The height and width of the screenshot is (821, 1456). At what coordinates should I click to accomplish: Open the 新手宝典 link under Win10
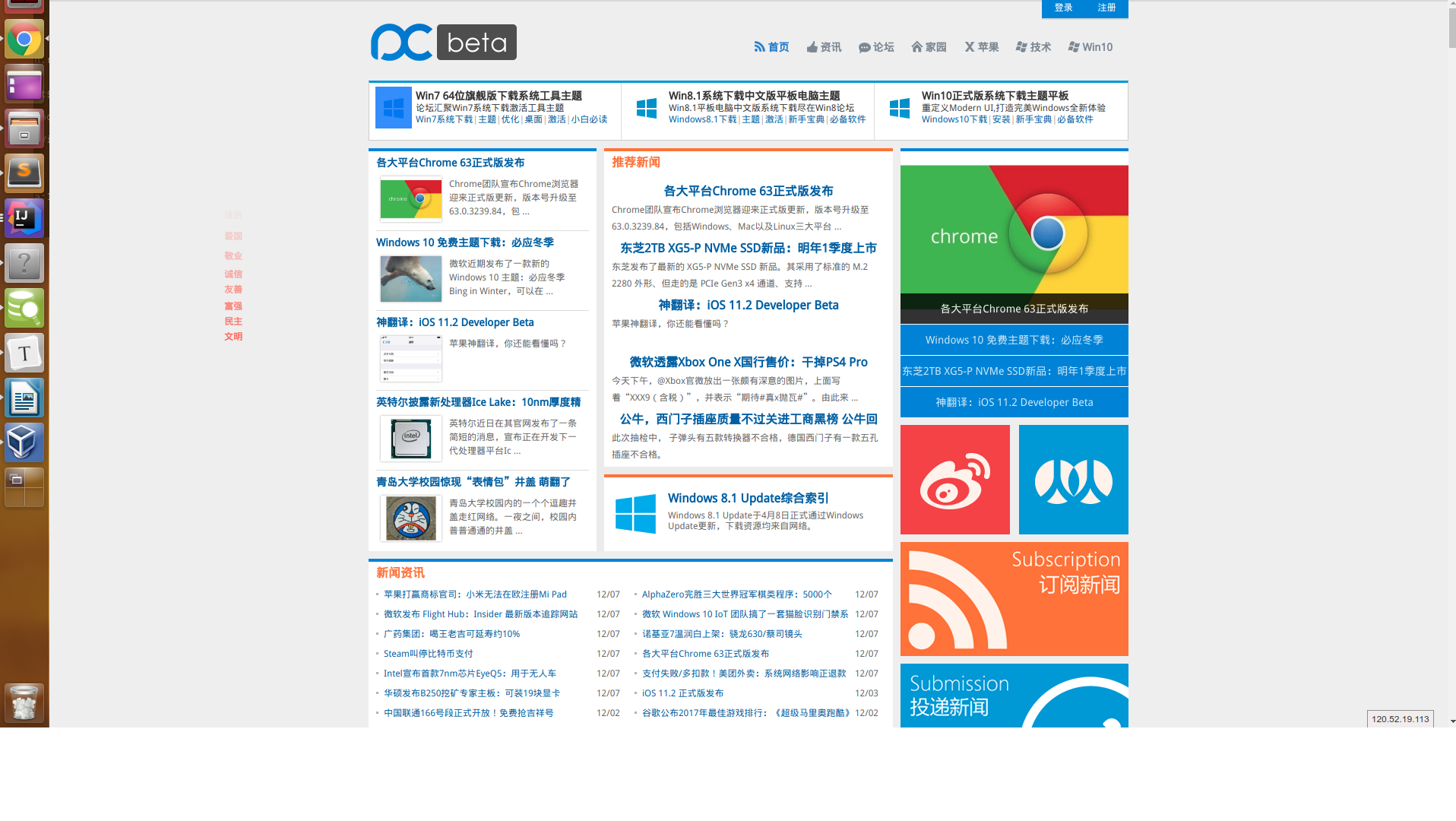pos(1033,119)
